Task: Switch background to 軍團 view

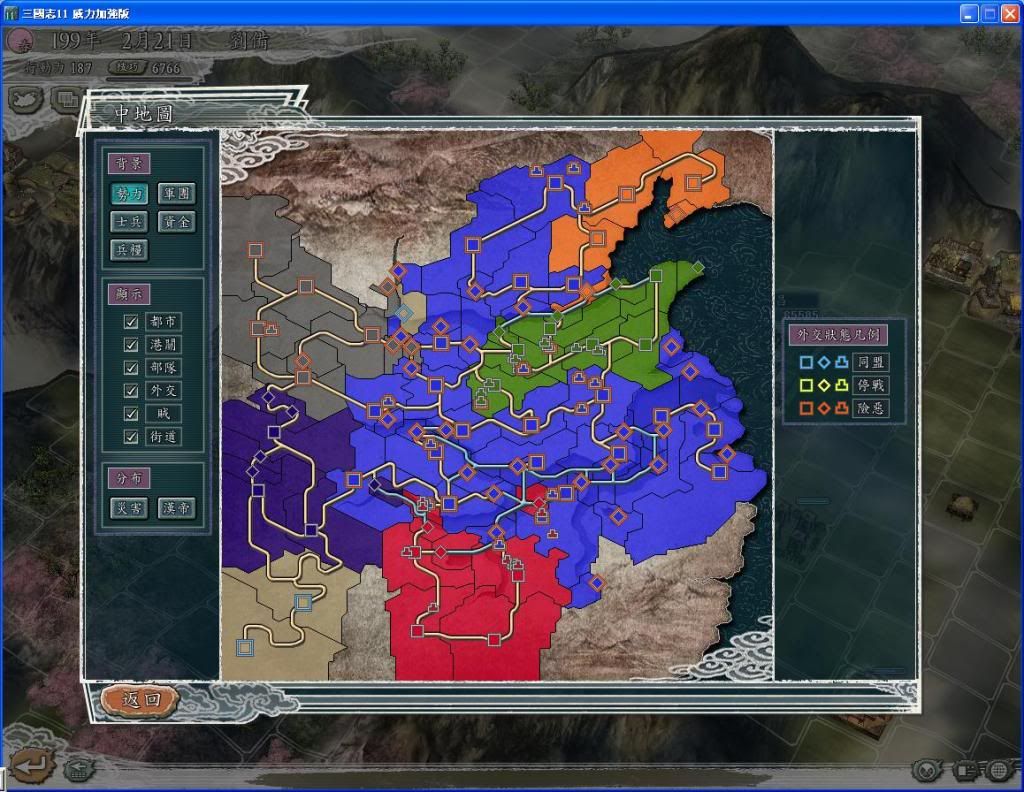Action: [x=176, y=193]
